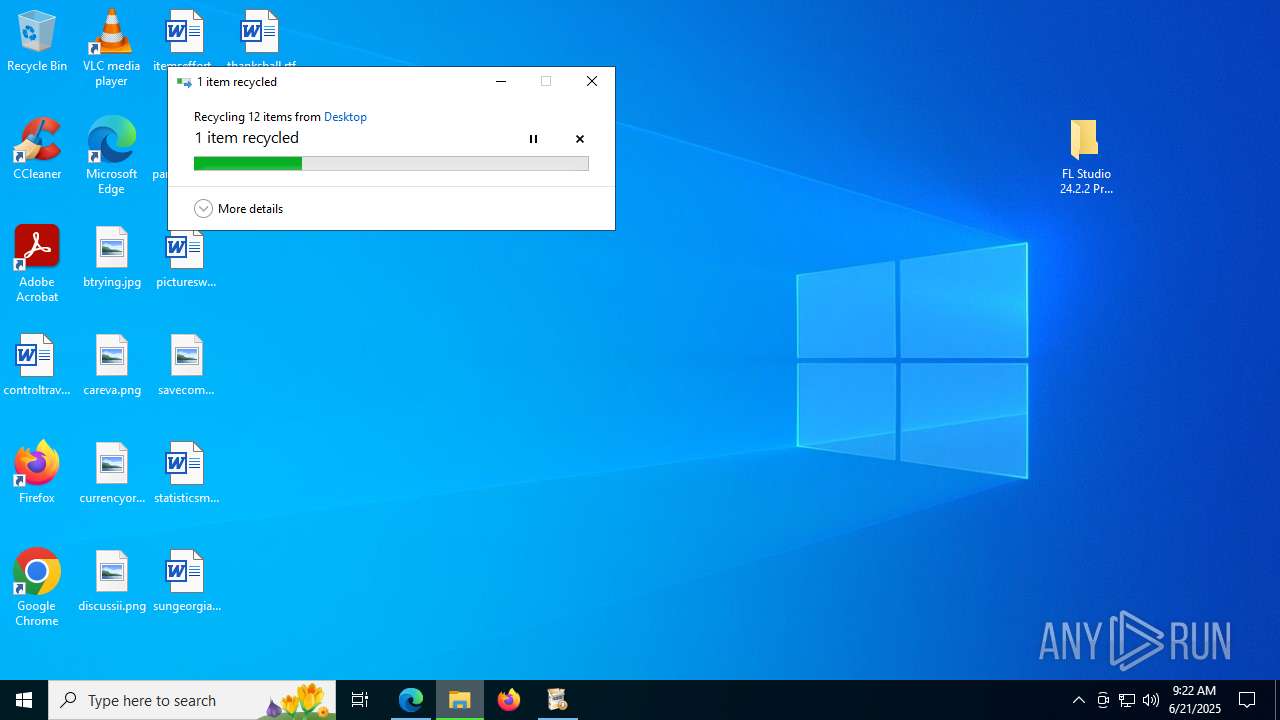Select the sungeorgia... Word document

[186, 582]
